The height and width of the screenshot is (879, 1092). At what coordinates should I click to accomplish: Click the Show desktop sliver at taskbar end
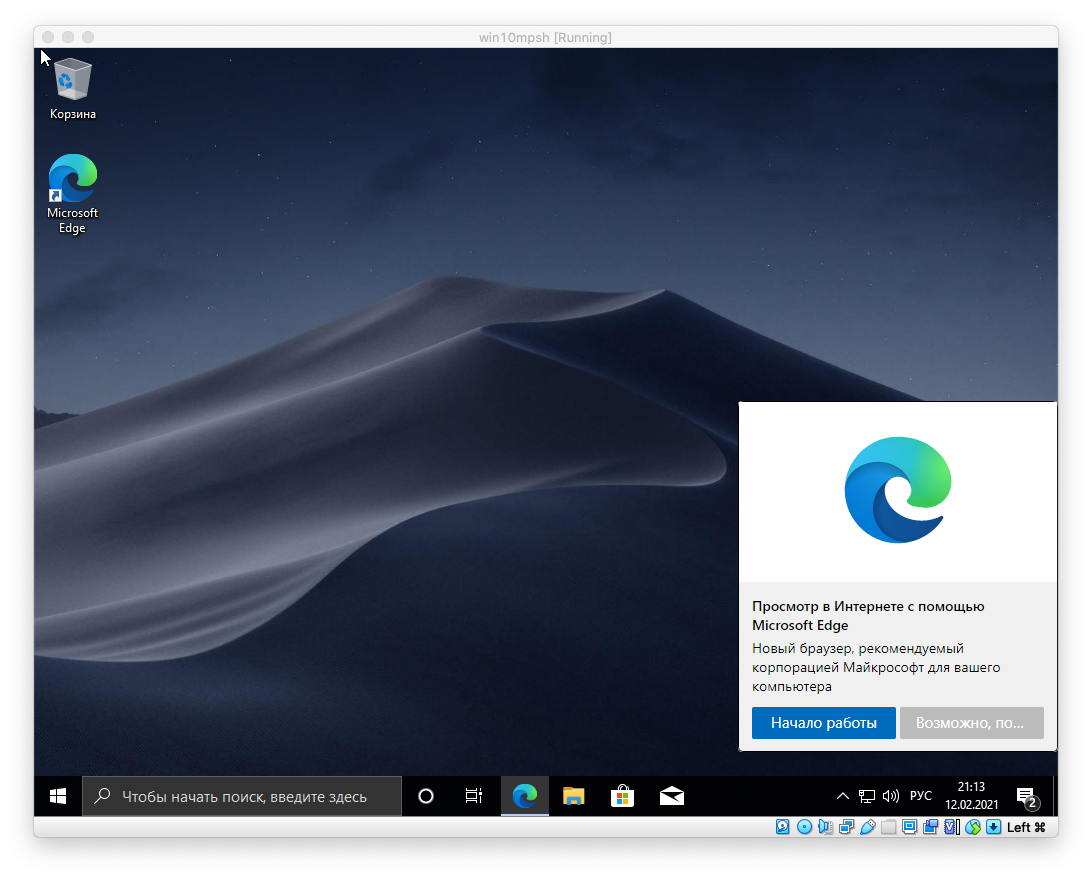(x=1054, y=796)
